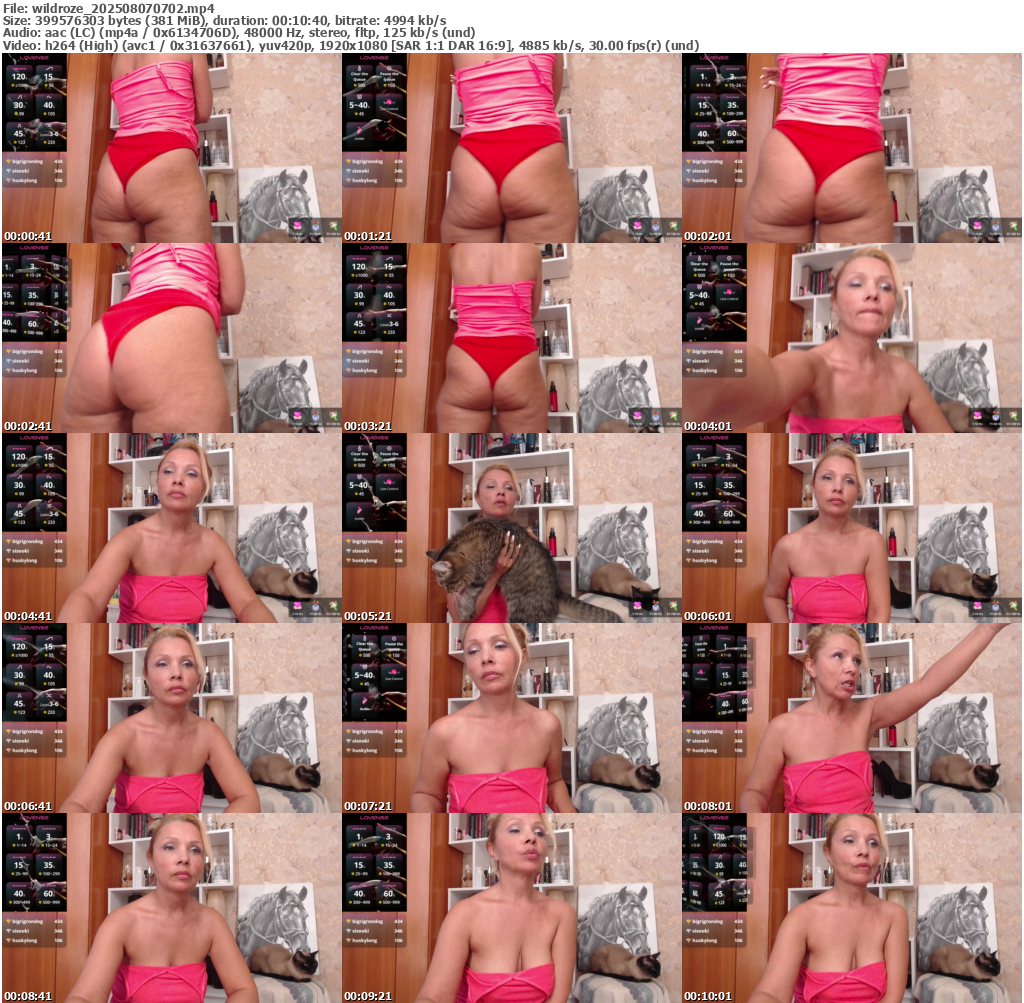
Task: Click the thumbnail marked 00:06:01
Action: (851, 528)
